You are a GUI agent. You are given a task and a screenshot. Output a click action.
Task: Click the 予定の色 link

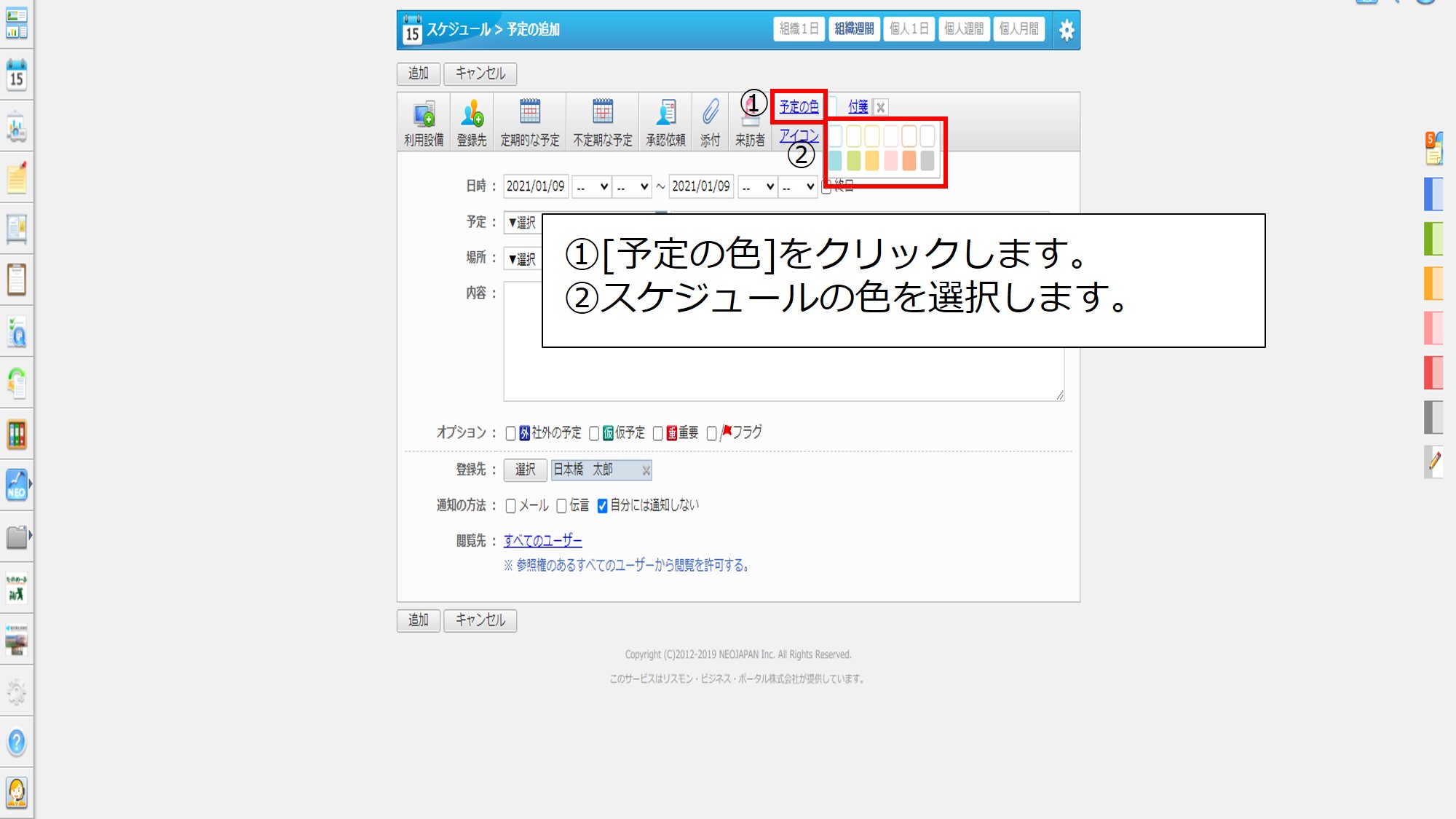(x=799, y=106)
